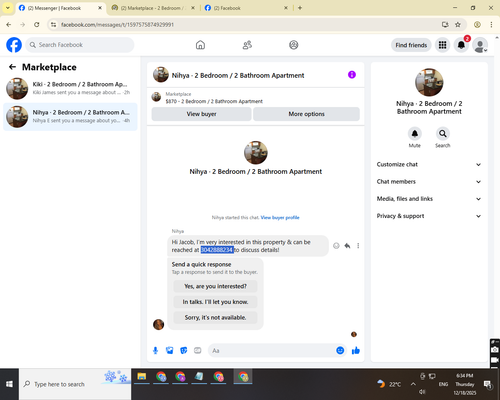Click the More options button

coord(306,114)
